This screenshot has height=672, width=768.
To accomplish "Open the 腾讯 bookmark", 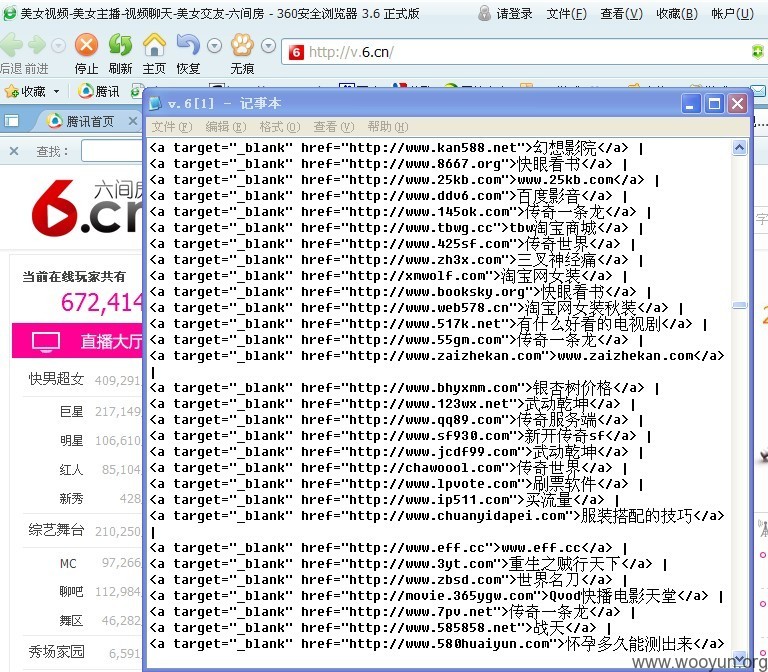I will tap(99, 91).
